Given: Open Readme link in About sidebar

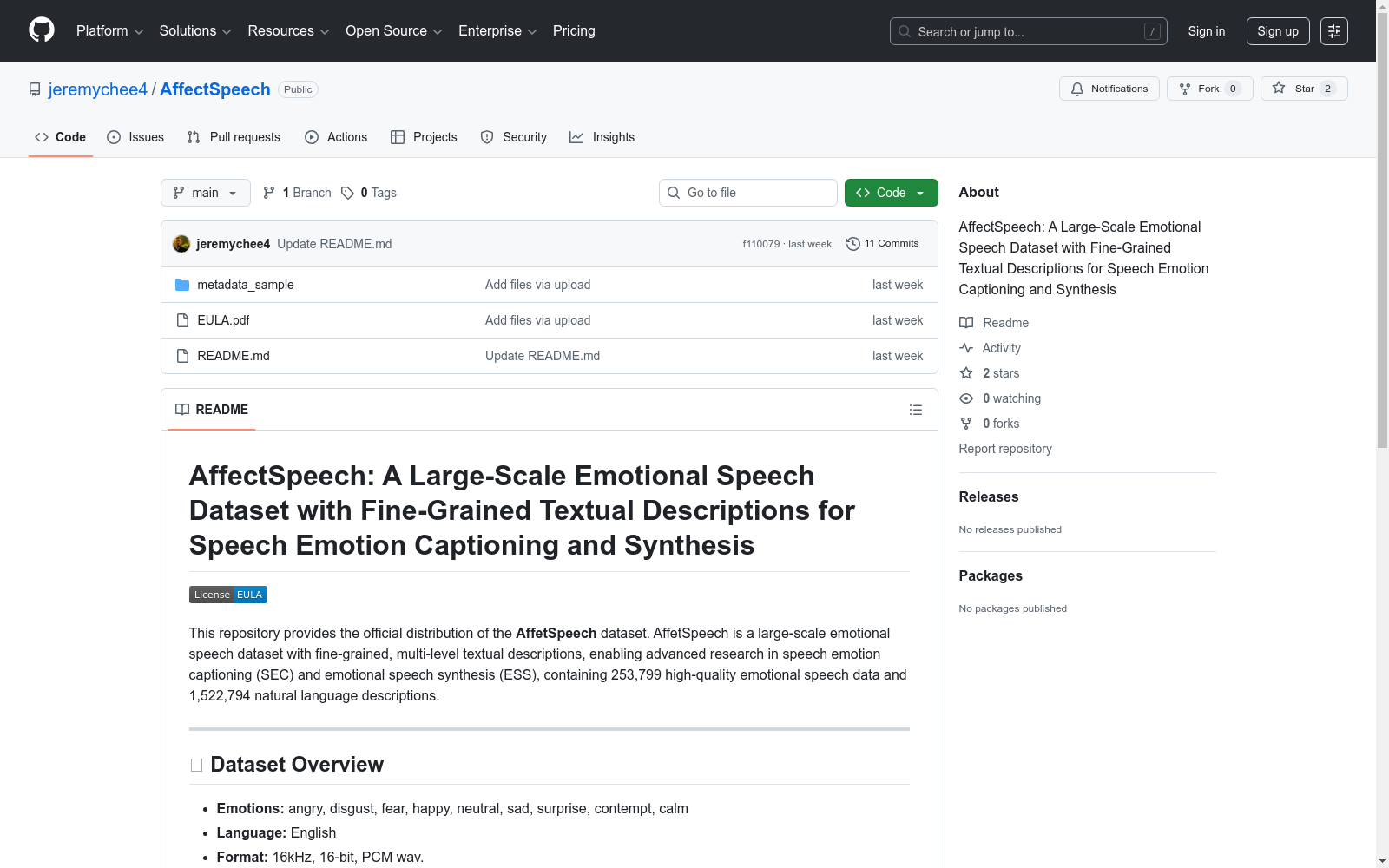Looking at the screenshot, I should [994, 323].
